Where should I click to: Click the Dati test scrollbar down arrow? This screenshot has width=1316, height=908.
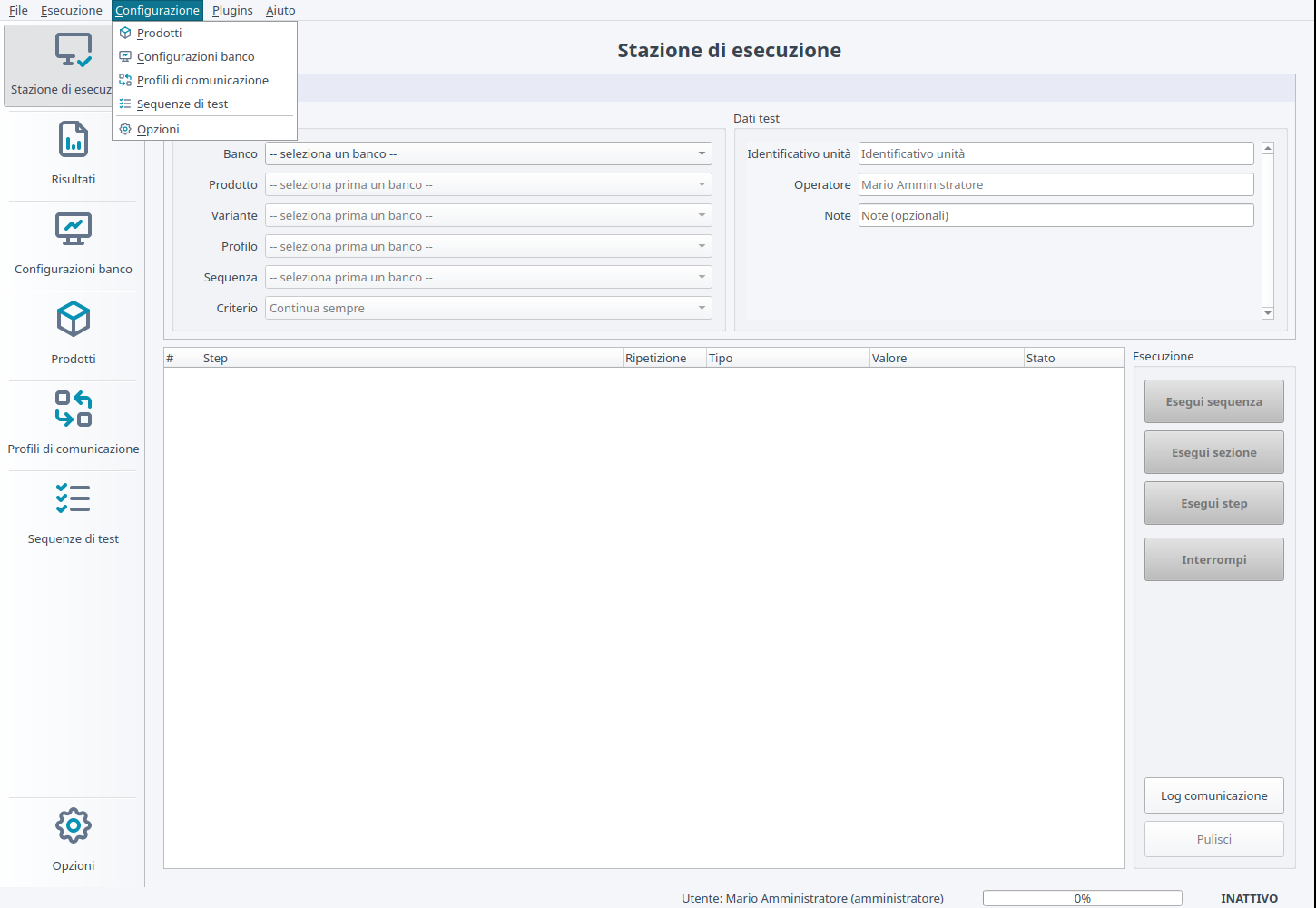(1268, 313)
